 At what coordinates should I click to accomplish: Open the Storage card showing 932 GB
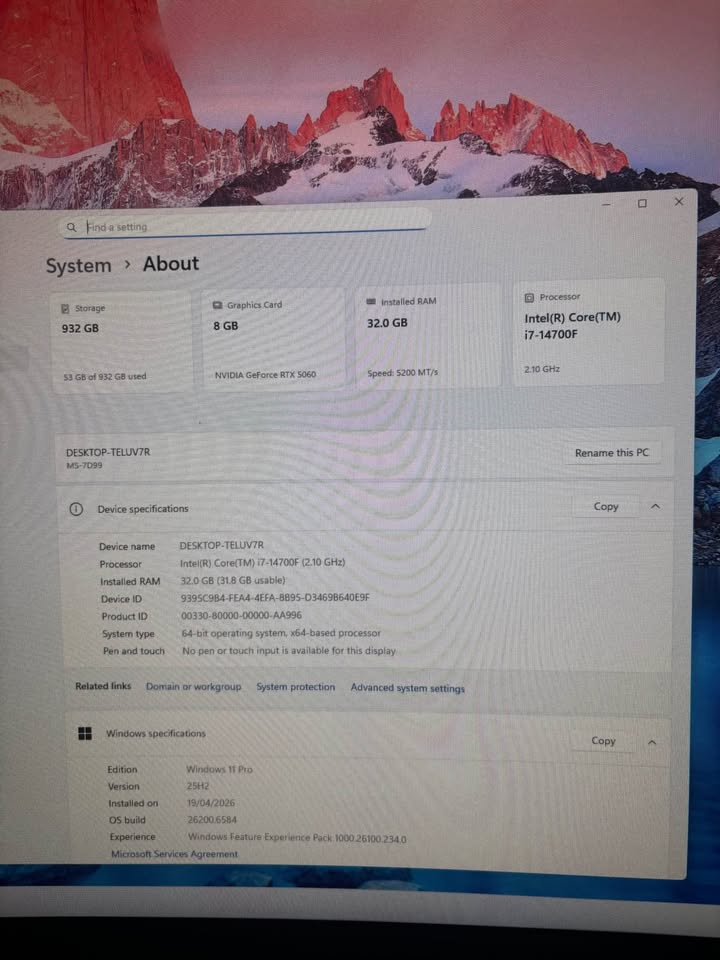pyautogui.click(x=121, y=343)
